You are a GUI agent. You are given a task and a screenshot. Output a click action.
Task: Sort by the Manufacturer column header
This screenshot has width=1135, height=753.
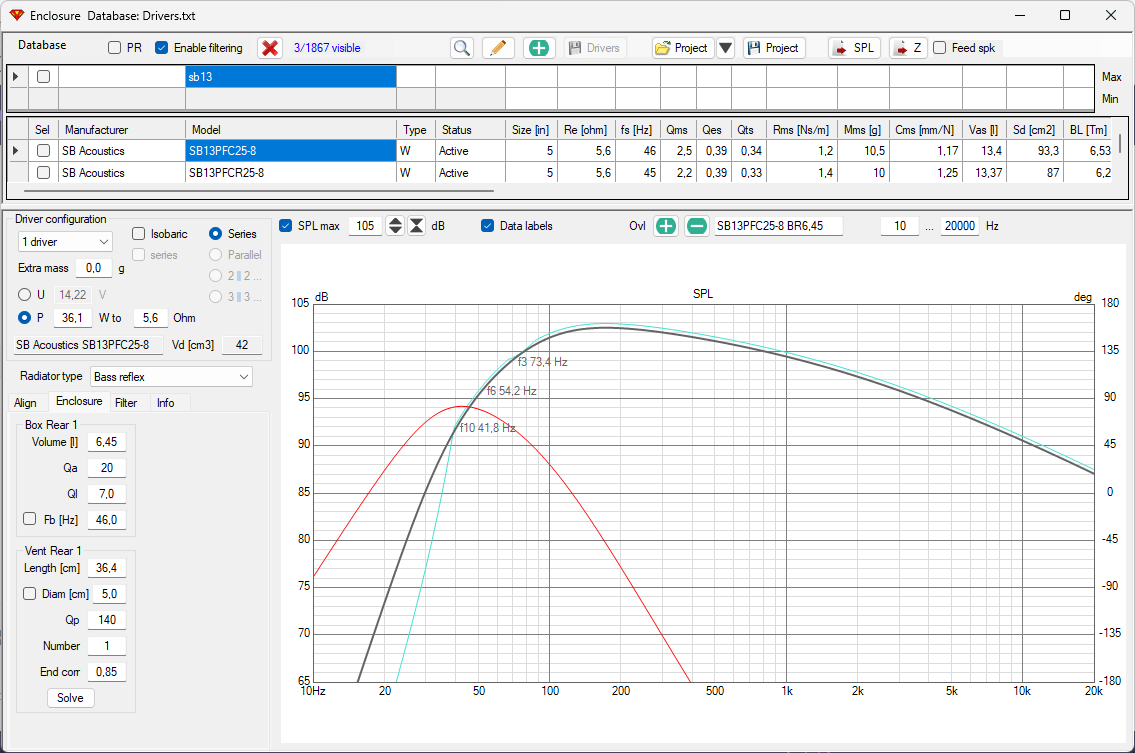122,130
